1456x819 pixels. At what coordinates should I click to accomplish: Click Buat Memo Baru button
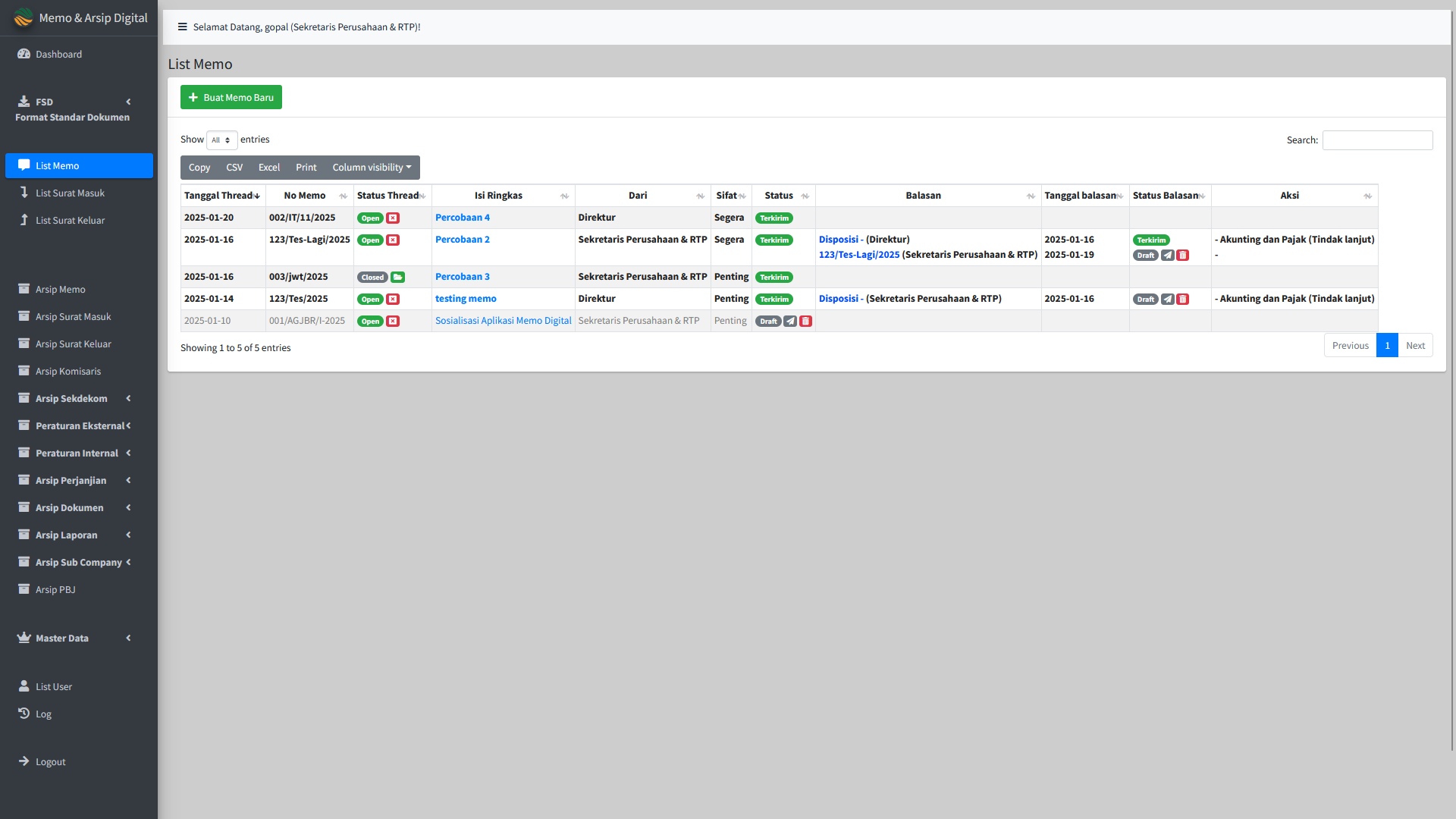pyautogui.click(x=231, y=98)
